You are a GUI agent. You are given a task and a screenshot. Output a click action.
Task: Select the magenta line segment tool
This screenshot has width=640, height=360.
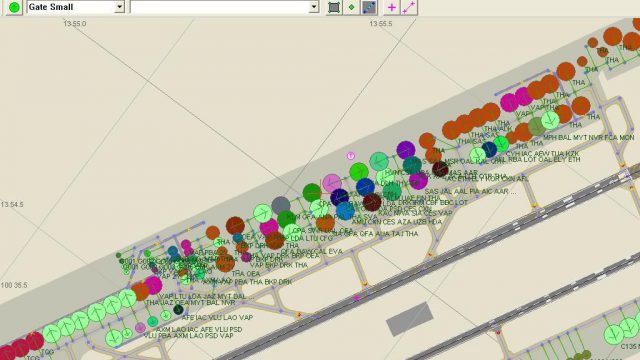coord(409,7)
